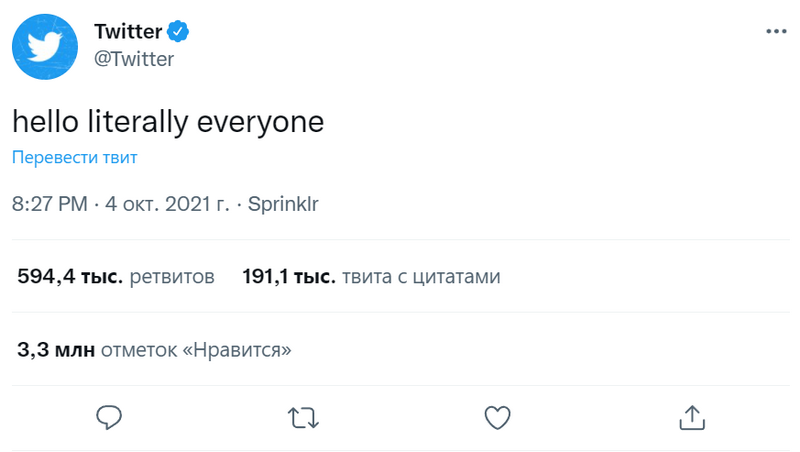
Task: Click the bold Twitter display name
Action: (128, 32)
